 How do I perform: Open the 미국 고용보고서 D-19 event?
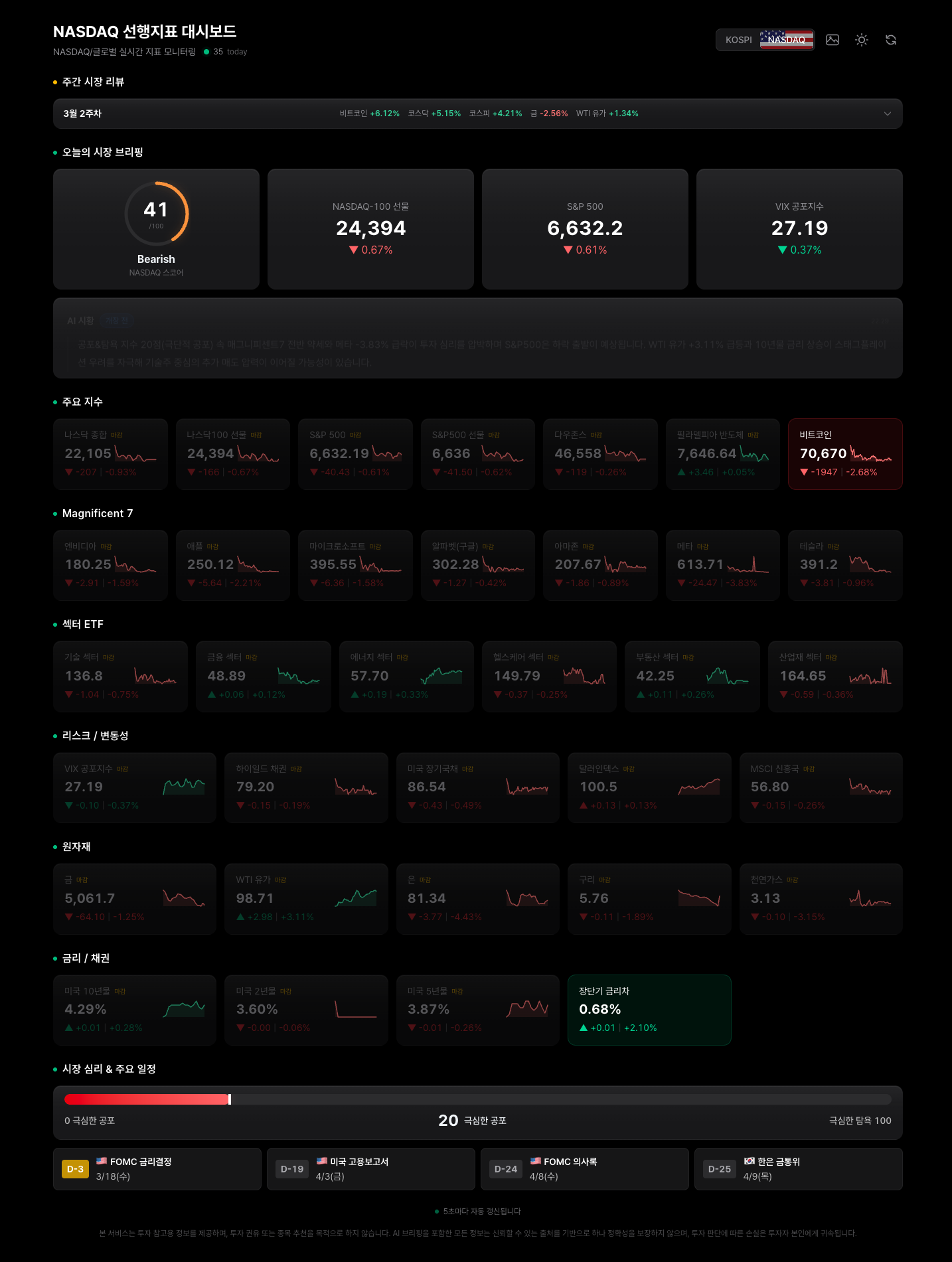(370, 1169)
